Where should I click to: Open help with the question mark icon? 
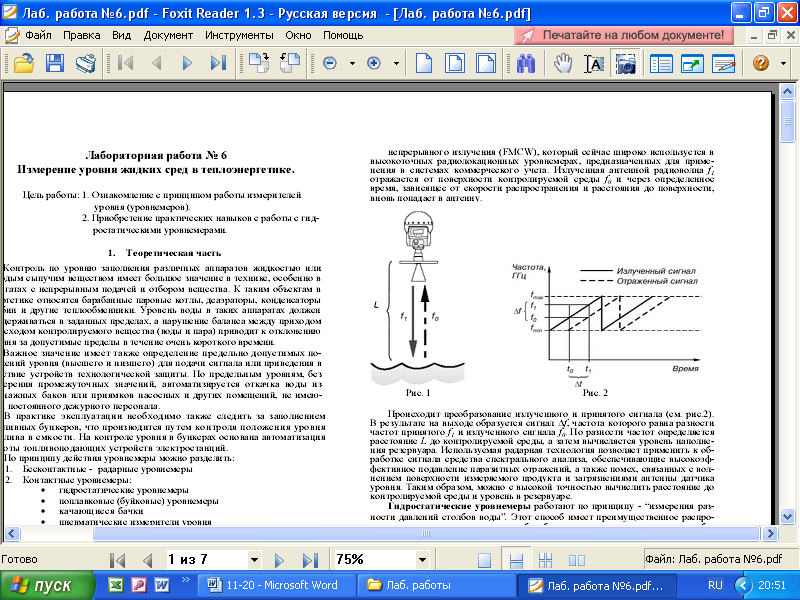click(x=761, y=64)
